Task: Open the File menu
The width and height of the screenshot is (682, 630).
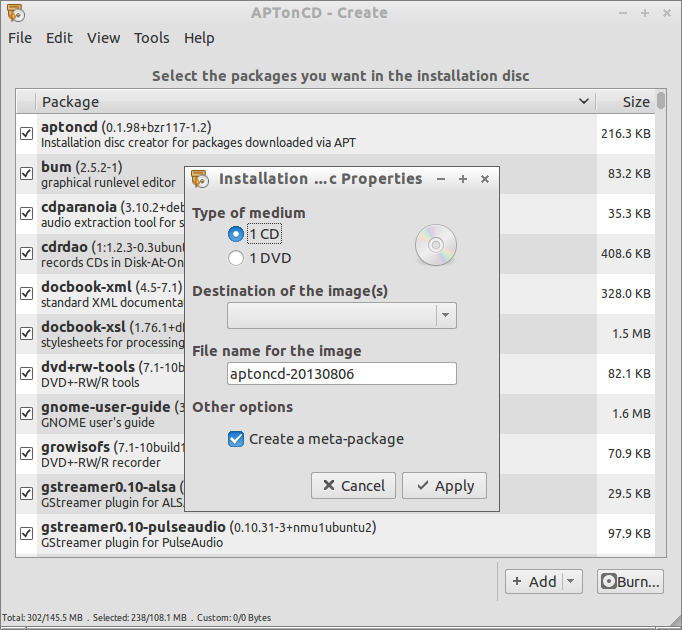Action: click(x=20, y=38)
